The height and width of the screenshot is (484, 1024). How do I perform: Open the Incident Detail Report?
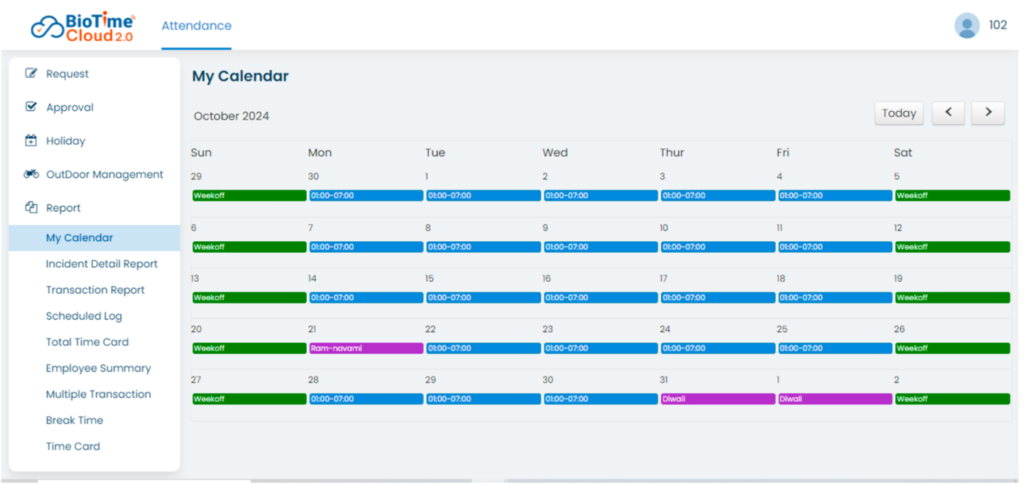[101, 264]
